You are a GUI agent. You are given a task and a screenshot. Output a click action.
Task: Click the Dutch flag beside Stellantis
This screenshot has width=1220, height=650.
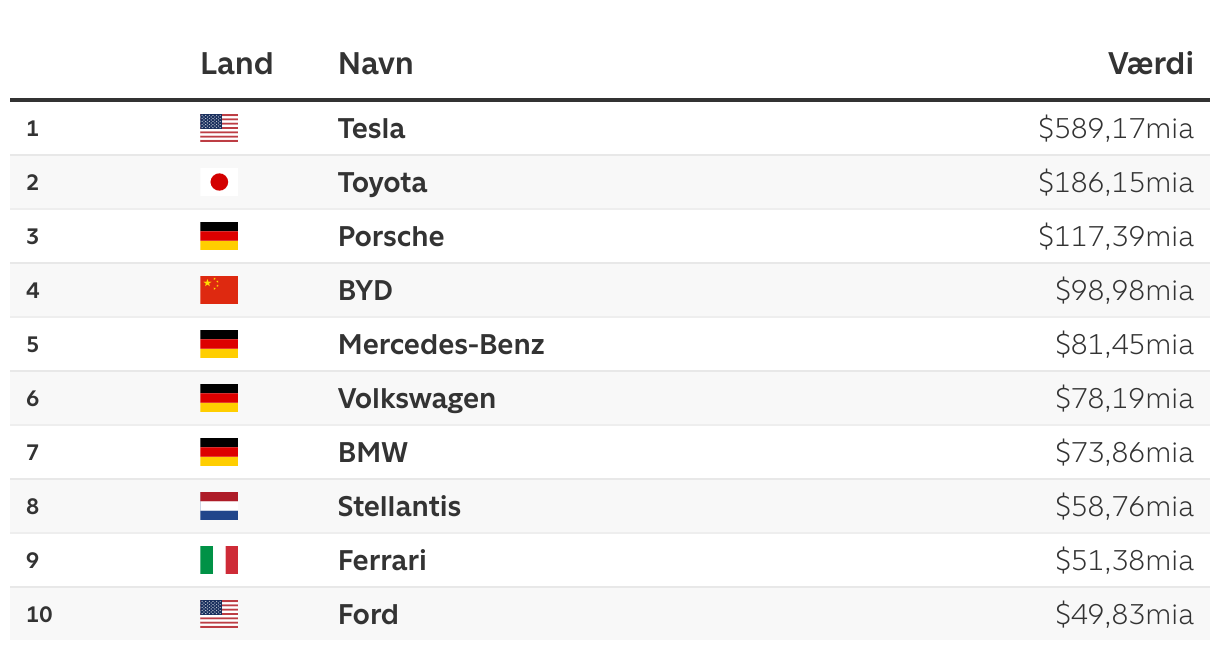pos(219,506)
